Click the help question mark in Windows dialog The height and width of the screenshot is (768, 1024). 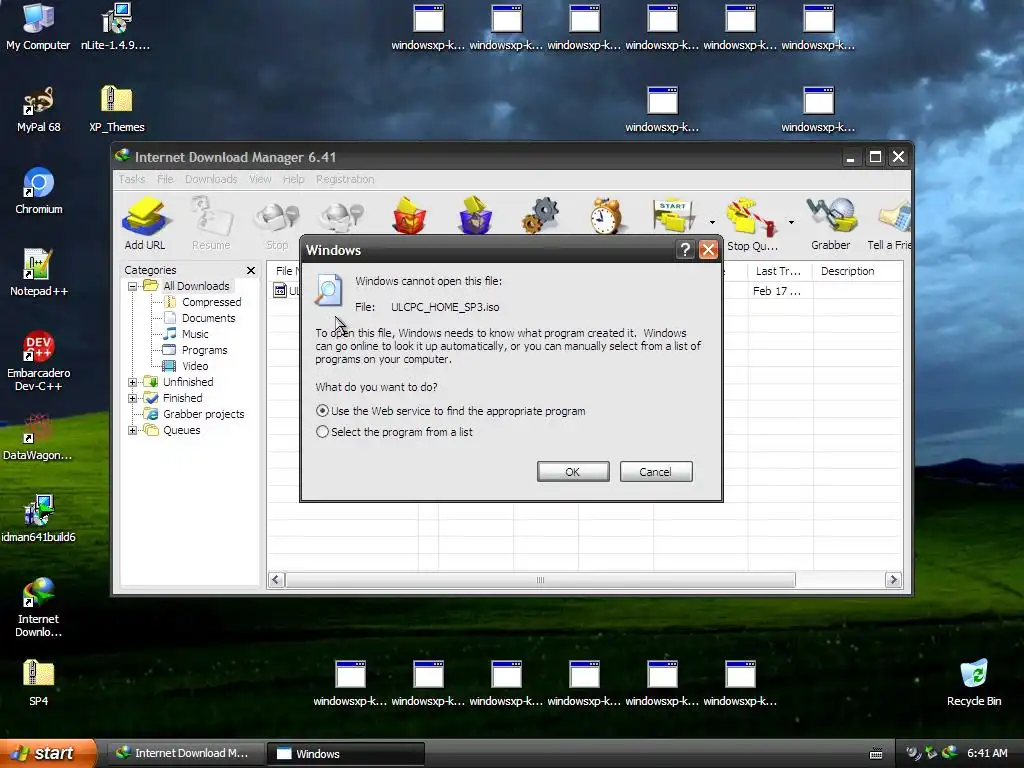[x=684, y=249]
